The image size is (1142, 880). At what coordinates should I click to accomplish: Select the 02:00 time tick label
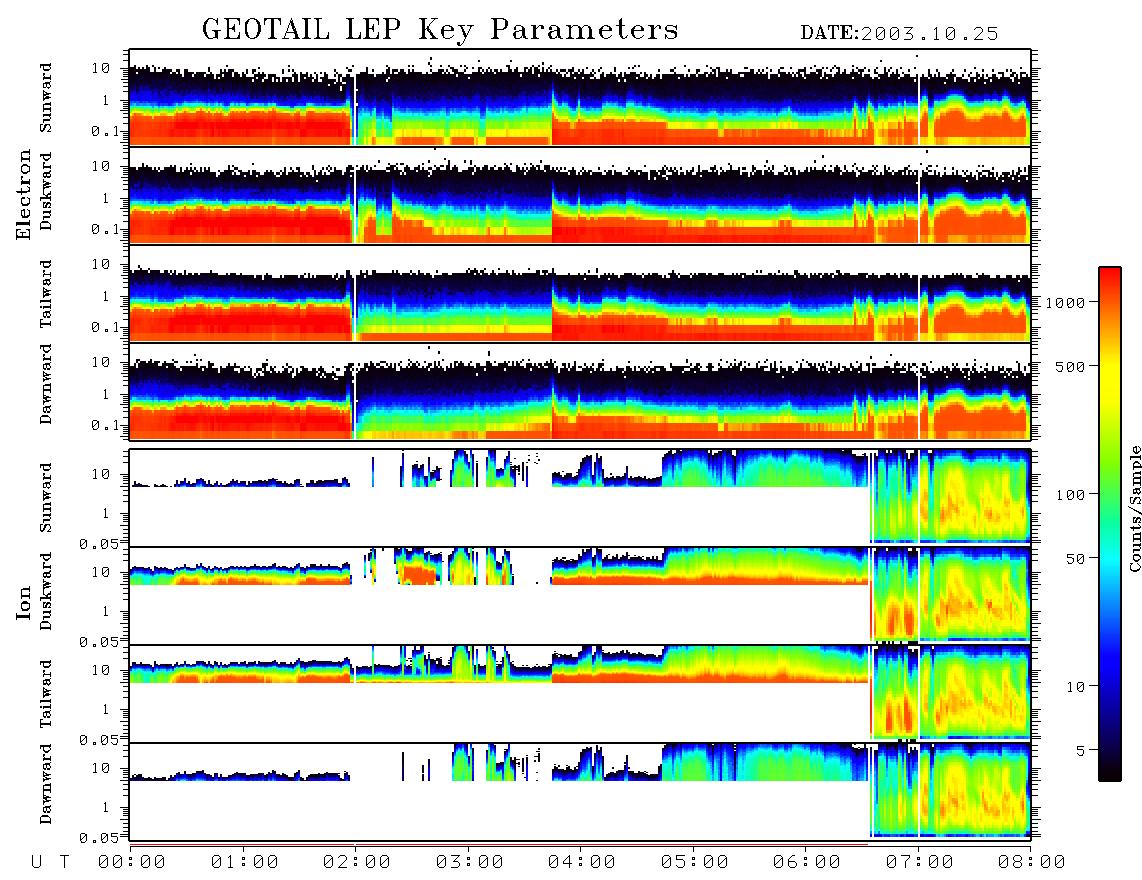(x=357, y=862)
